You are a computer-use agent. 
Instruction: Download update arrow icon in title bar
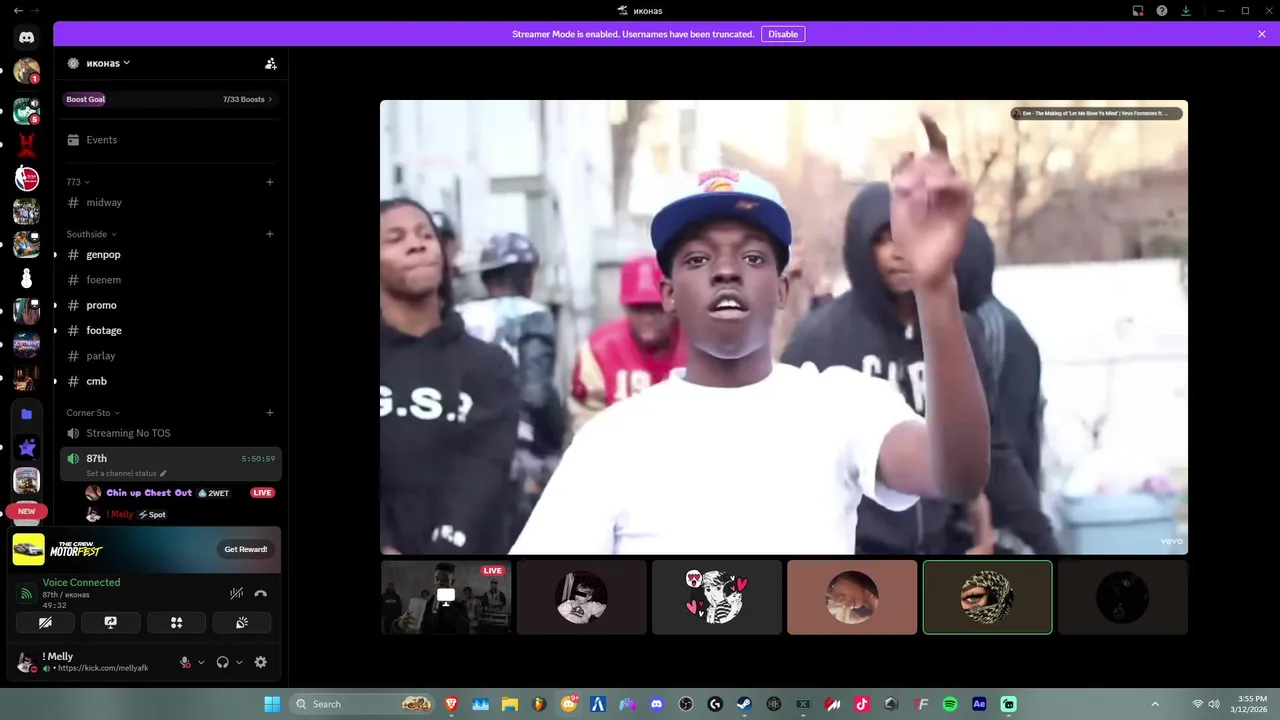1186,11
